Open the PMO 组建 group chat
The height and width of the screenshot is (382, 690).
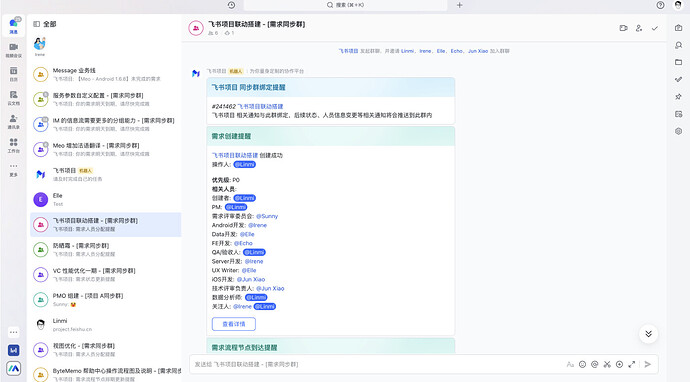click(106, 300)
